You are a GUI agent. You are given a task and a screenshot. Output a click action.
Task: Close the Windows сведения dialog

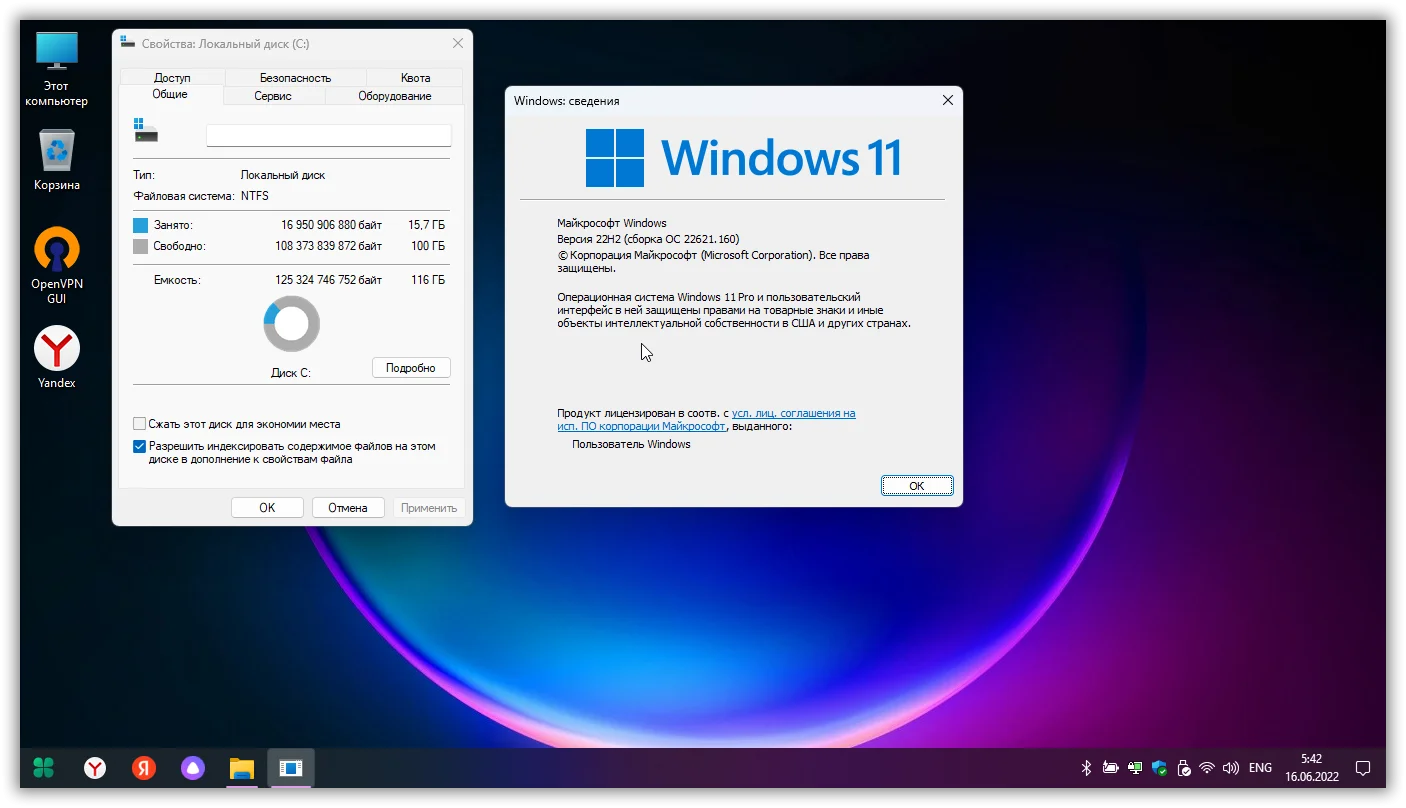[x=948, y=100]
